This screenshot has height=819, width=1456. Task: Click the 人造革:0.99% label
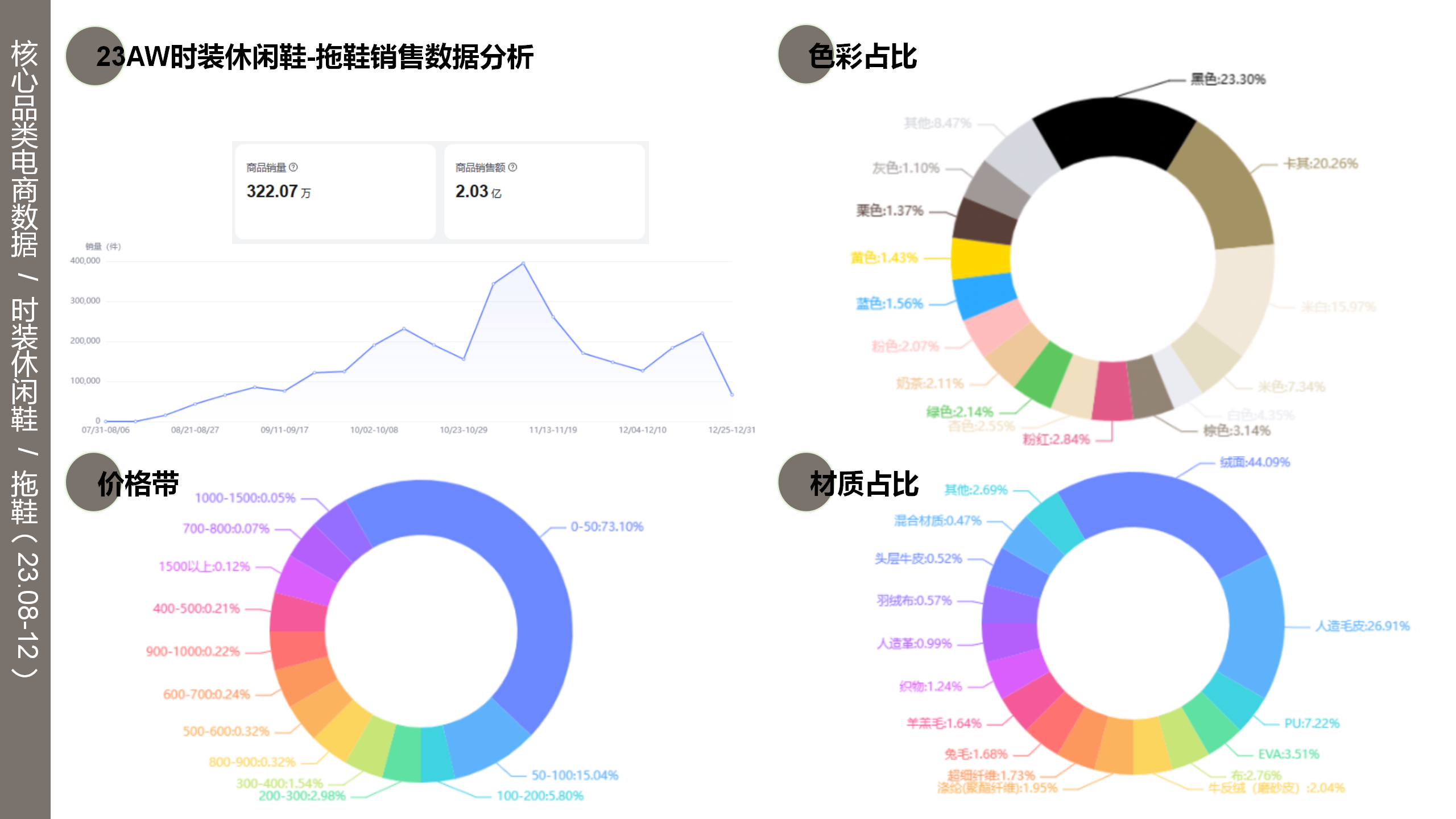(x=914, y=644)
